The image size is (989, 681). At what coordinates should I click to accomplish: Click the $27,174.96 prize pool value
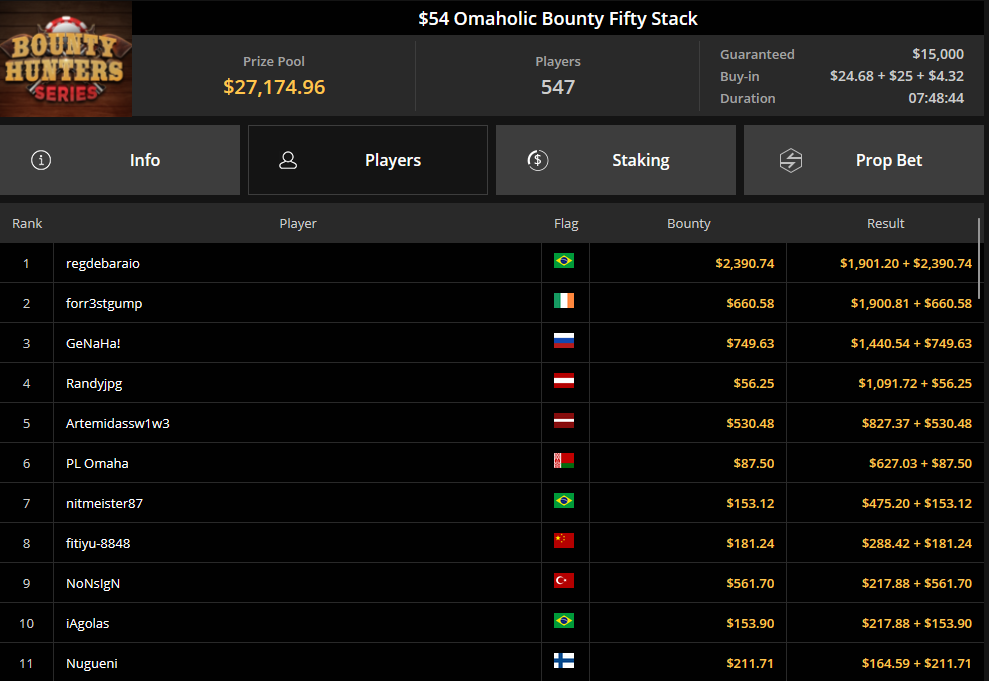point(274,87)
